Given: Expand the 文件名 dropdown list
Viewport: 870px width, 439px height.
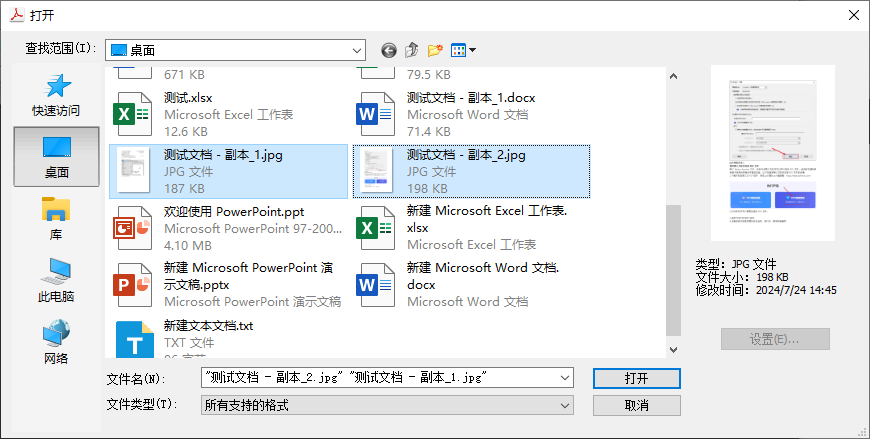Looking at the screenshot, I should tap(566, 378).
